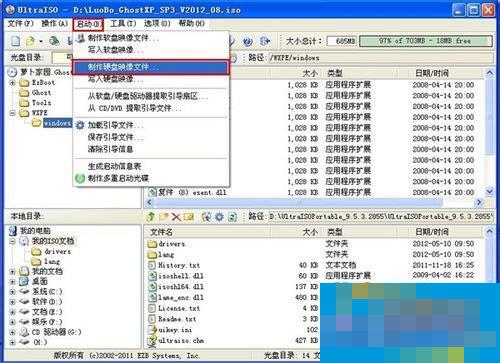Click the gear icon beside 加载引导文件
500x363 pixels.
click(80, 125)
